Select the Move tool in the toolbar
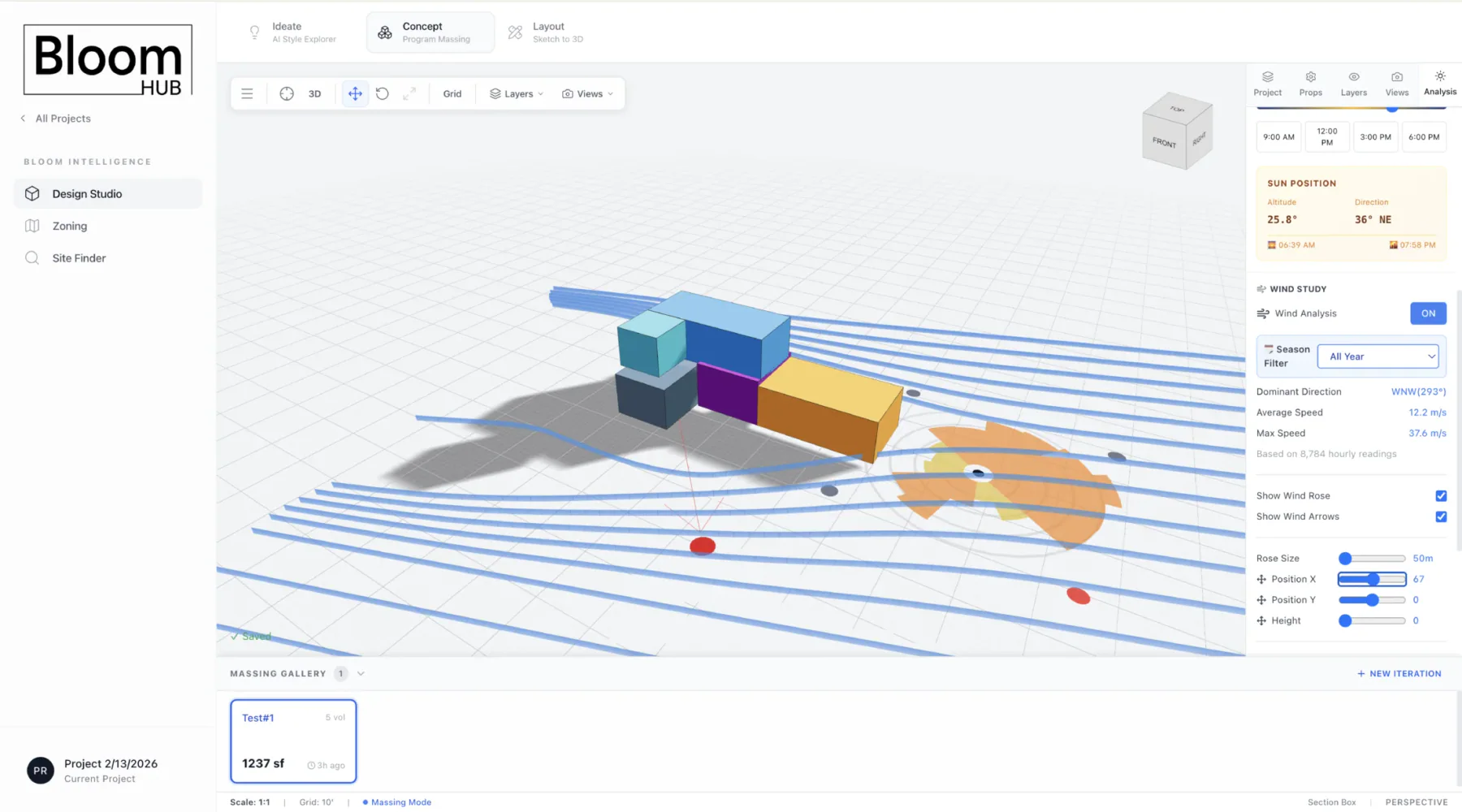 (x=355, y=93)
